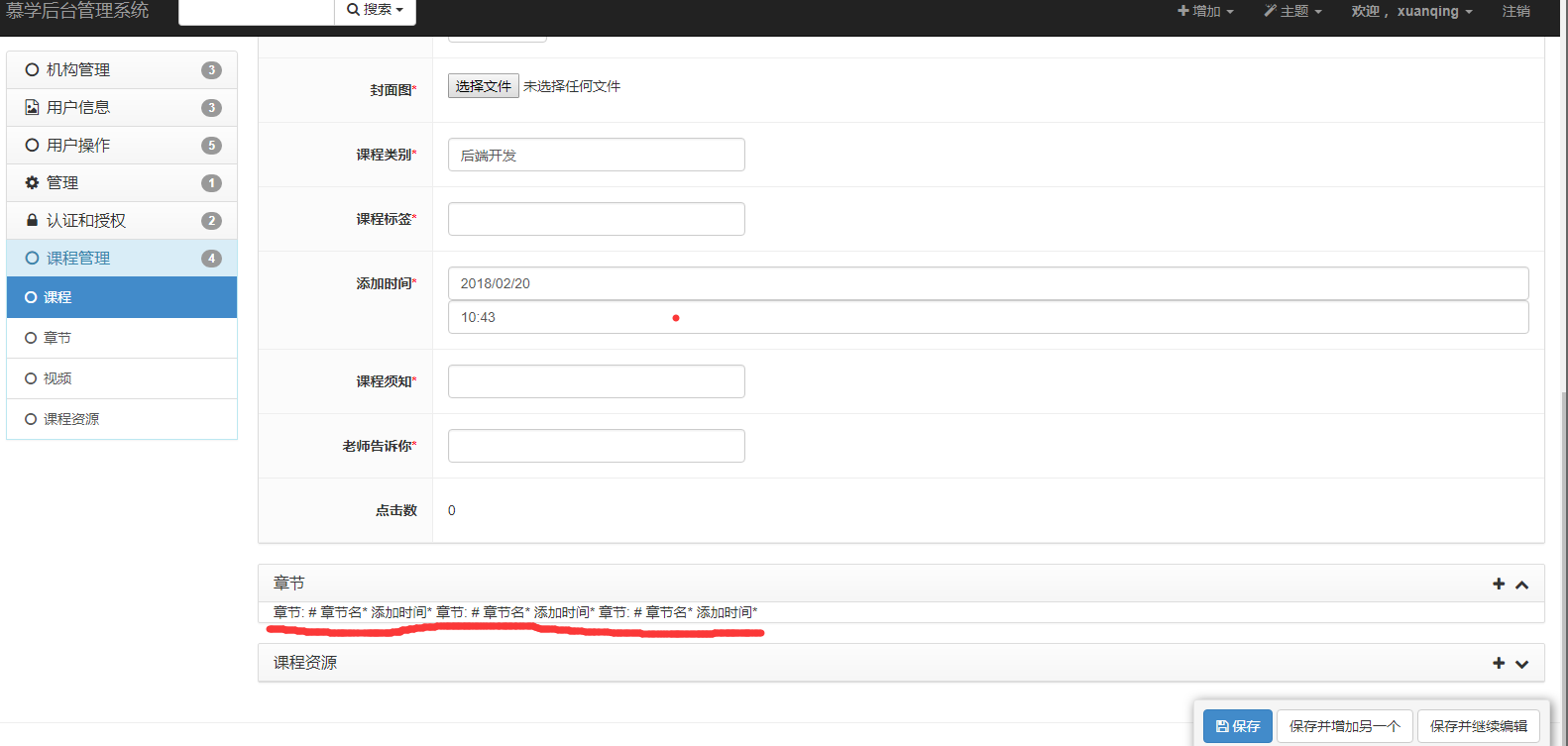Open the 主题 theme dropdown

1292,11
